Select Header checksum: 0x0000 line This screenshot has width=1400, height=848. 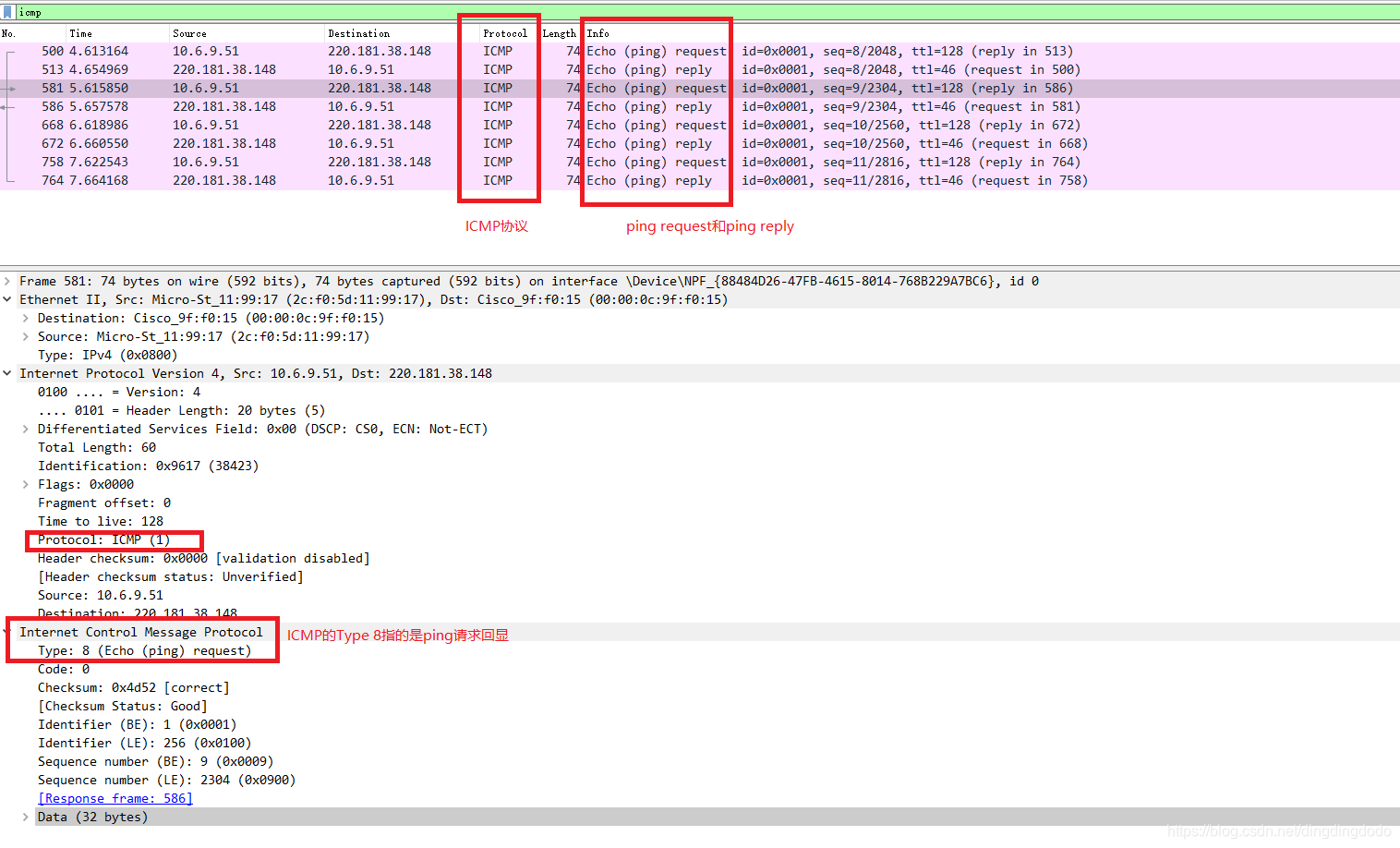tap(203, 558)
